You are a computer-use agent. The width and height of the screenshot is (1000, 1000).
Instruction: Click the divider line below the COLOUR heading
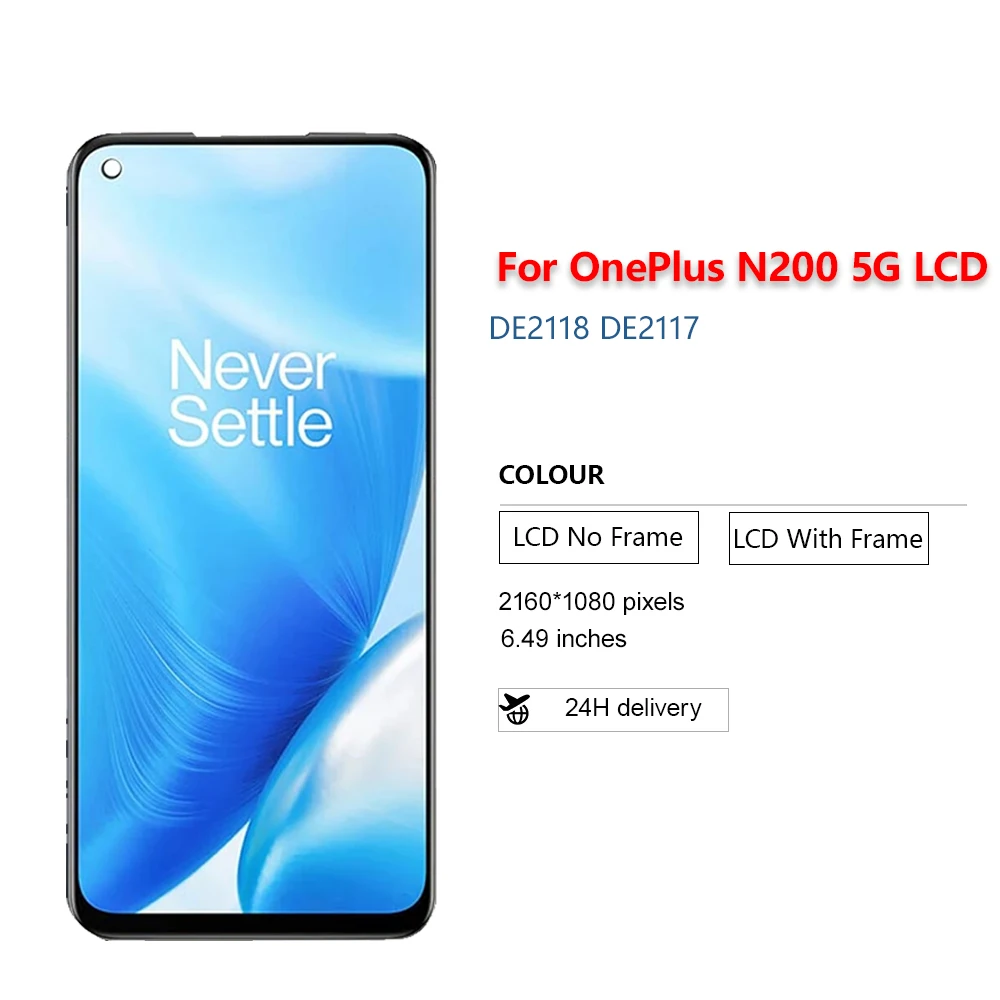click(733, 504)
